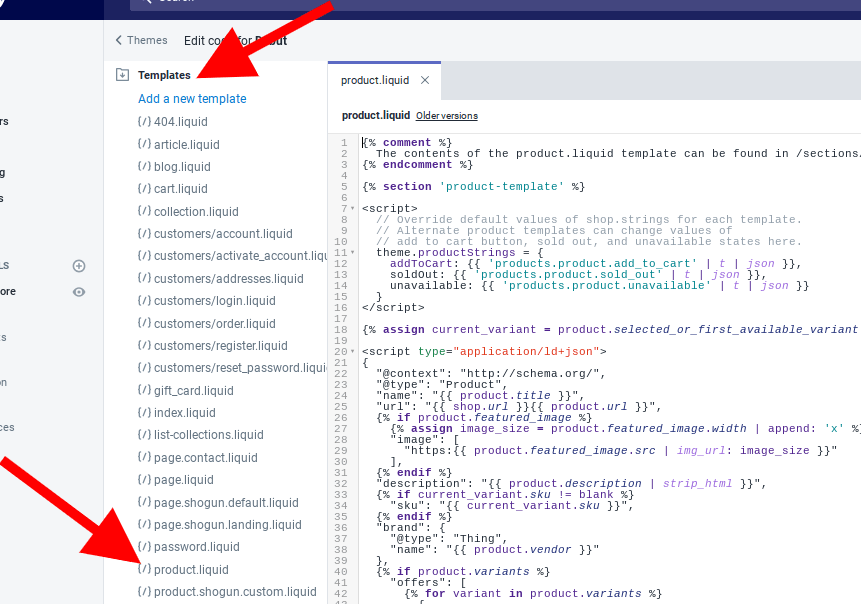
Task: Open page.shogun.landing.liquid template
Action: [220, 525]
